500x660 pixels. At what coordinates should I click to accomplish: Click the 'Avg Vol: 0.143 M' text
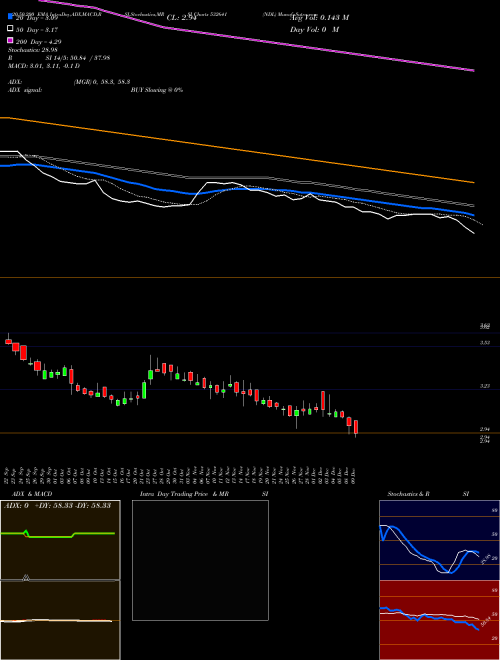click(x=319, y=18)
